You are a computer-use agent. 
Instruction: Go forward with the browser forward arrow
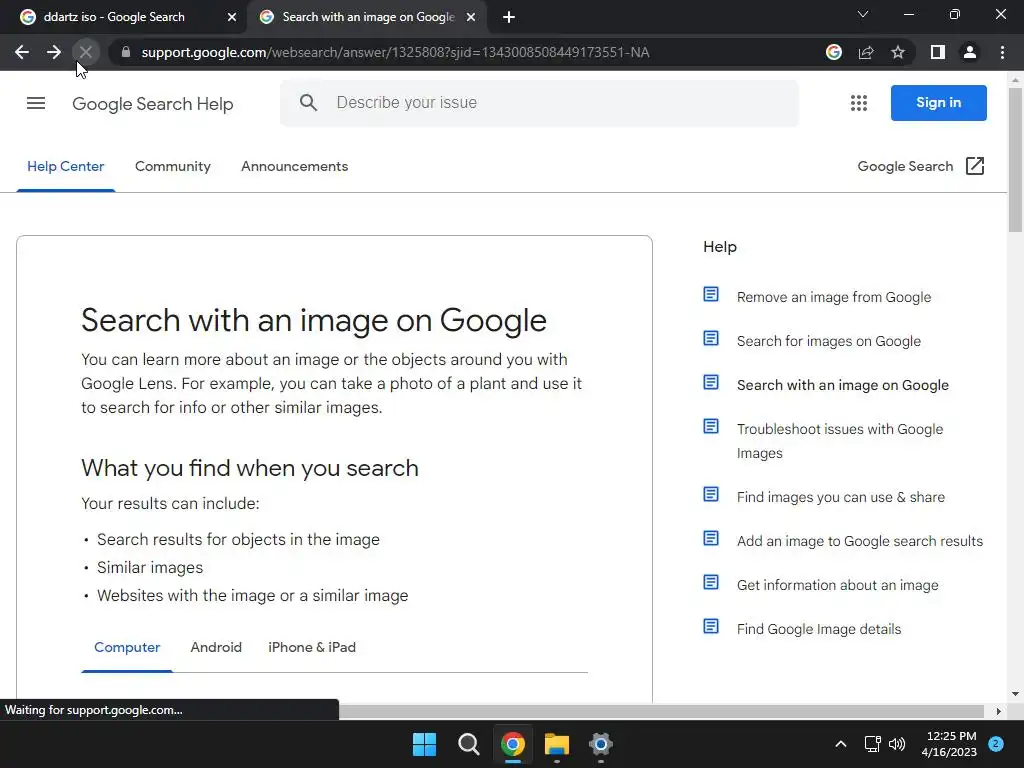tap(54, 52)
